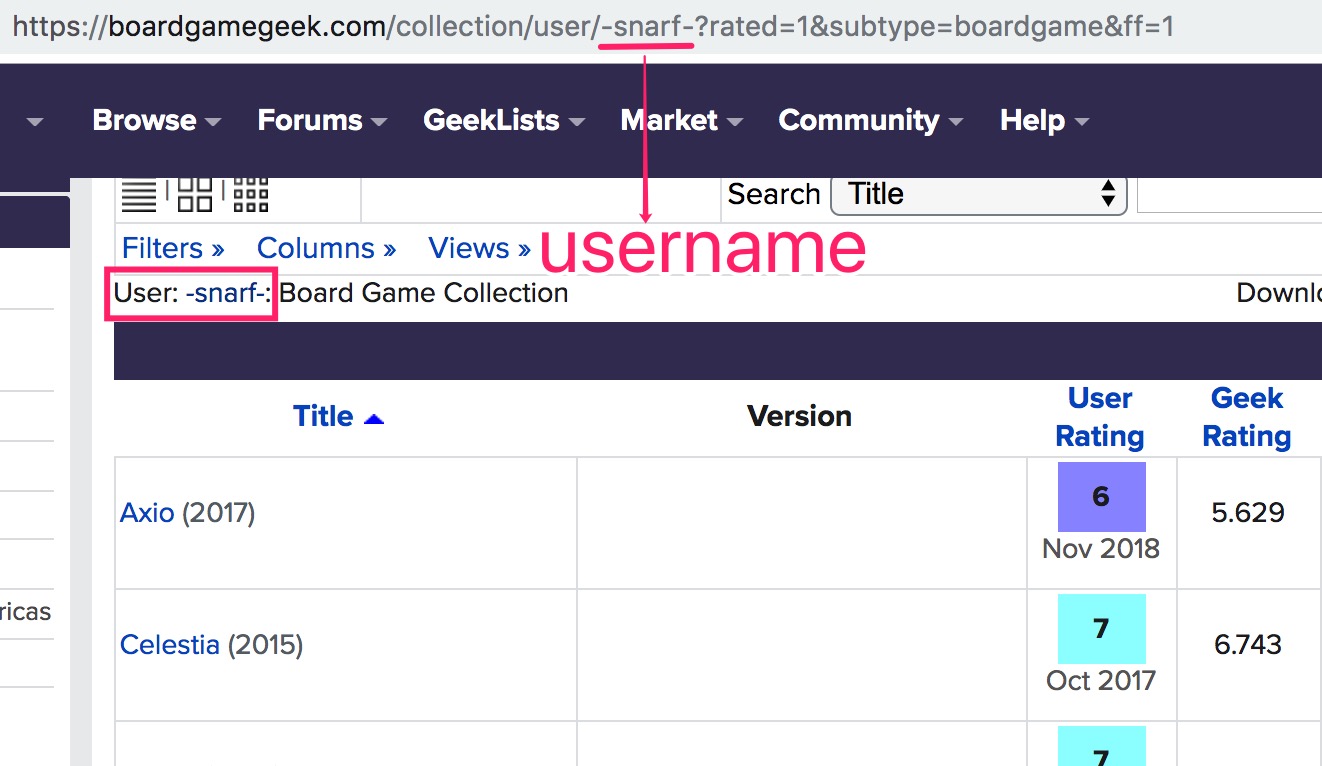Open the Search field Title dropdown
1322x766 pixels.
(x=979, y=194)
